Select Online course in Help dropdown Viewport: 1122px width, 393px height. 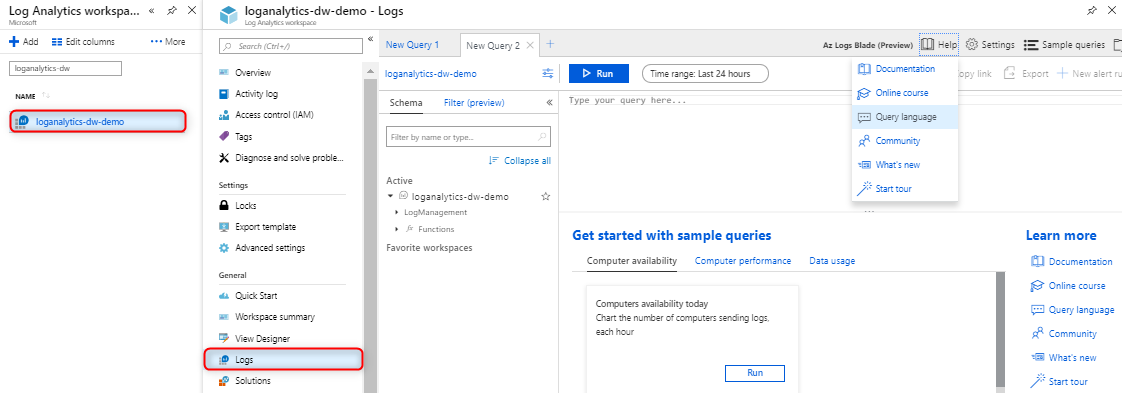pyautogui.click(x=905, y=93)
